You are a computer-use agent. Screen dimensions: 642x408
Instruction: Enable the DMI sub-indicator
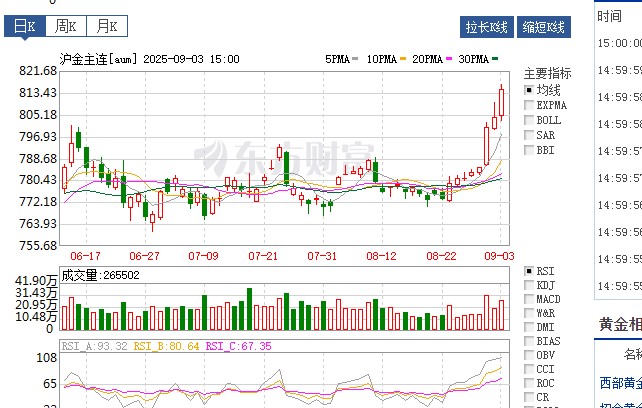pos(529,327)
